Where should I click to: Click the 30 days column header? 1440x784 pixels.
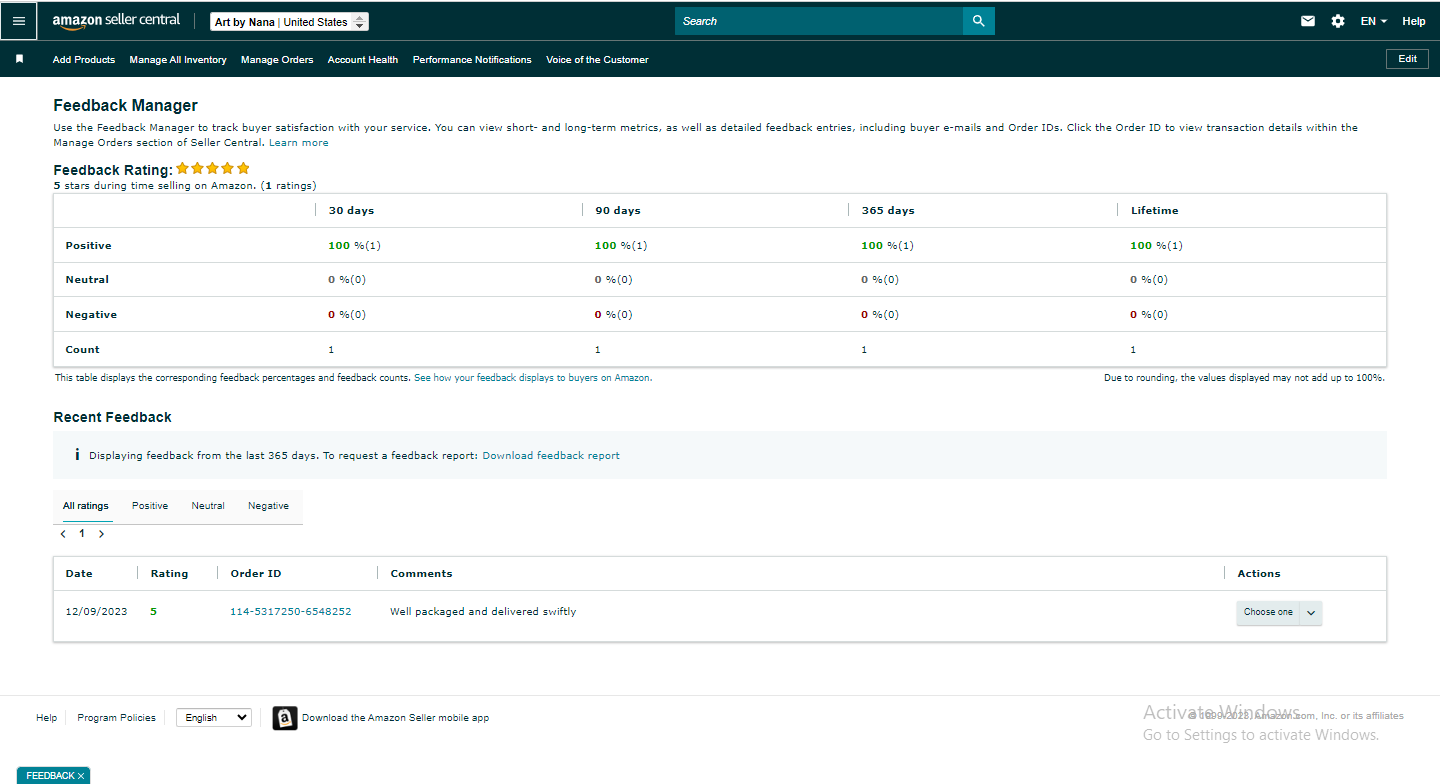pyautogui.click(x=351, y=211)
